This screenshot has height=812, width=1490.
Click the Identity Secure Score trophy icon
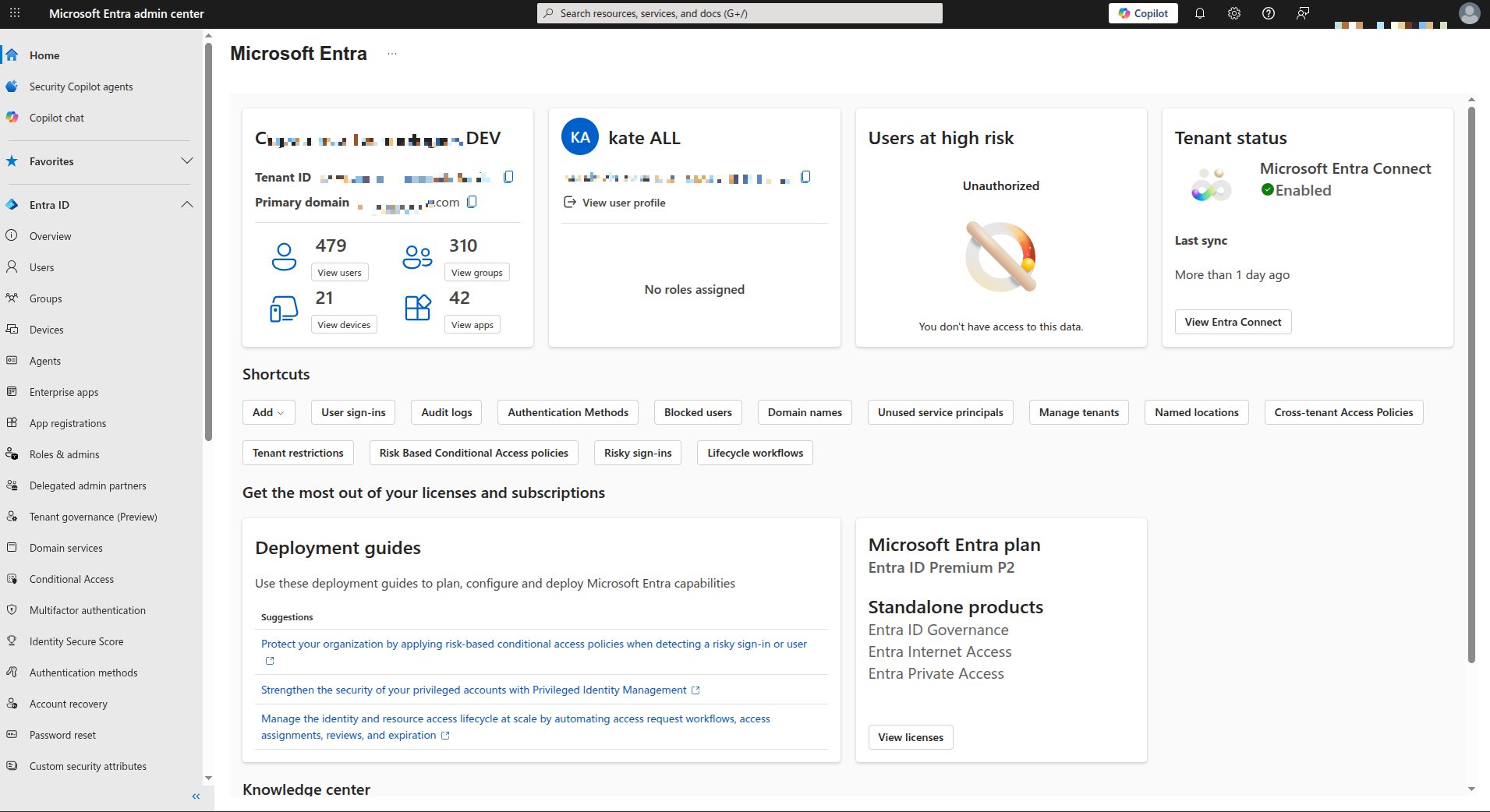(12, 641)
